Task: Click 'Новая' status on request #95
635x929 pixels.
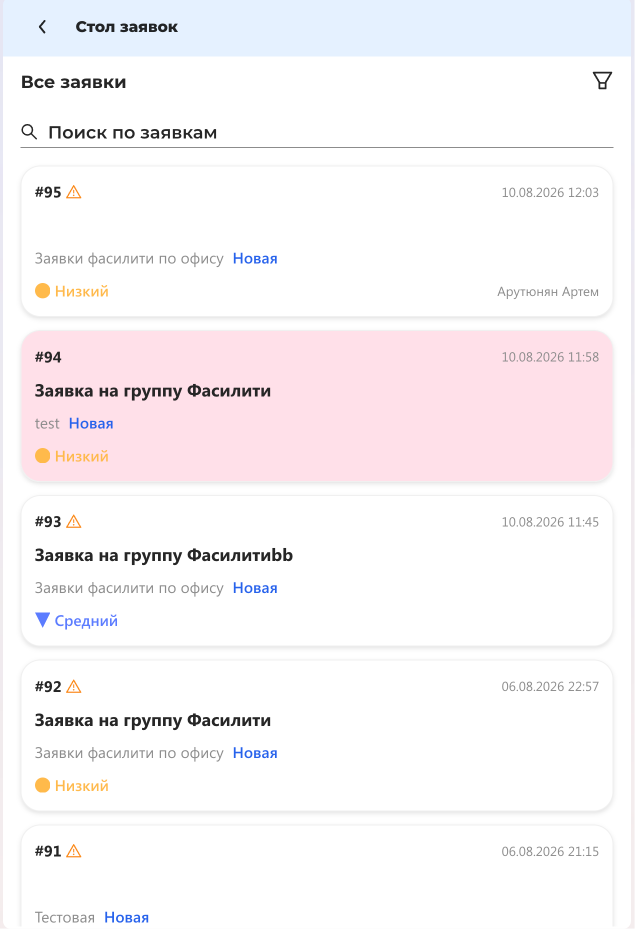Action: coord(255,258)
